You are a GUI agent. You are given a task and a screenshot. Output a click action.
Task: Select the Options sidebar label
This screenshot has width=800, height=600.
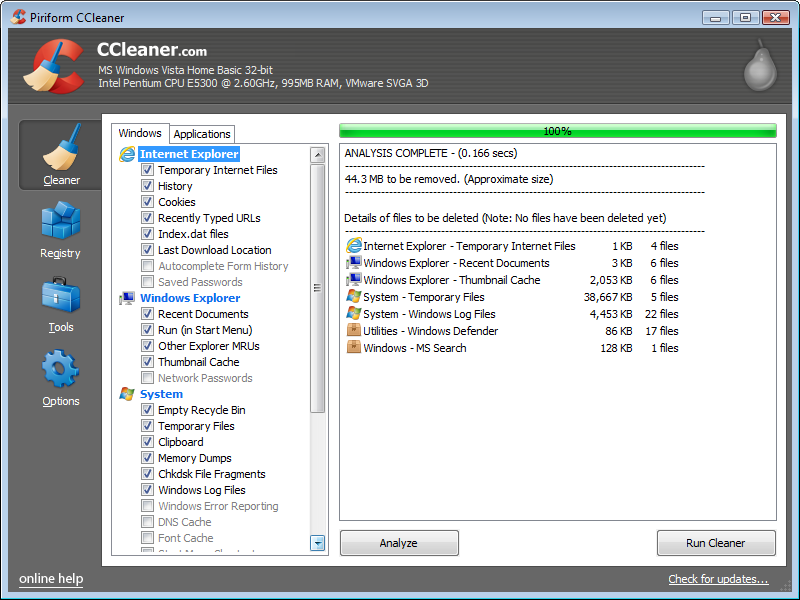click(x=61, y=401)
